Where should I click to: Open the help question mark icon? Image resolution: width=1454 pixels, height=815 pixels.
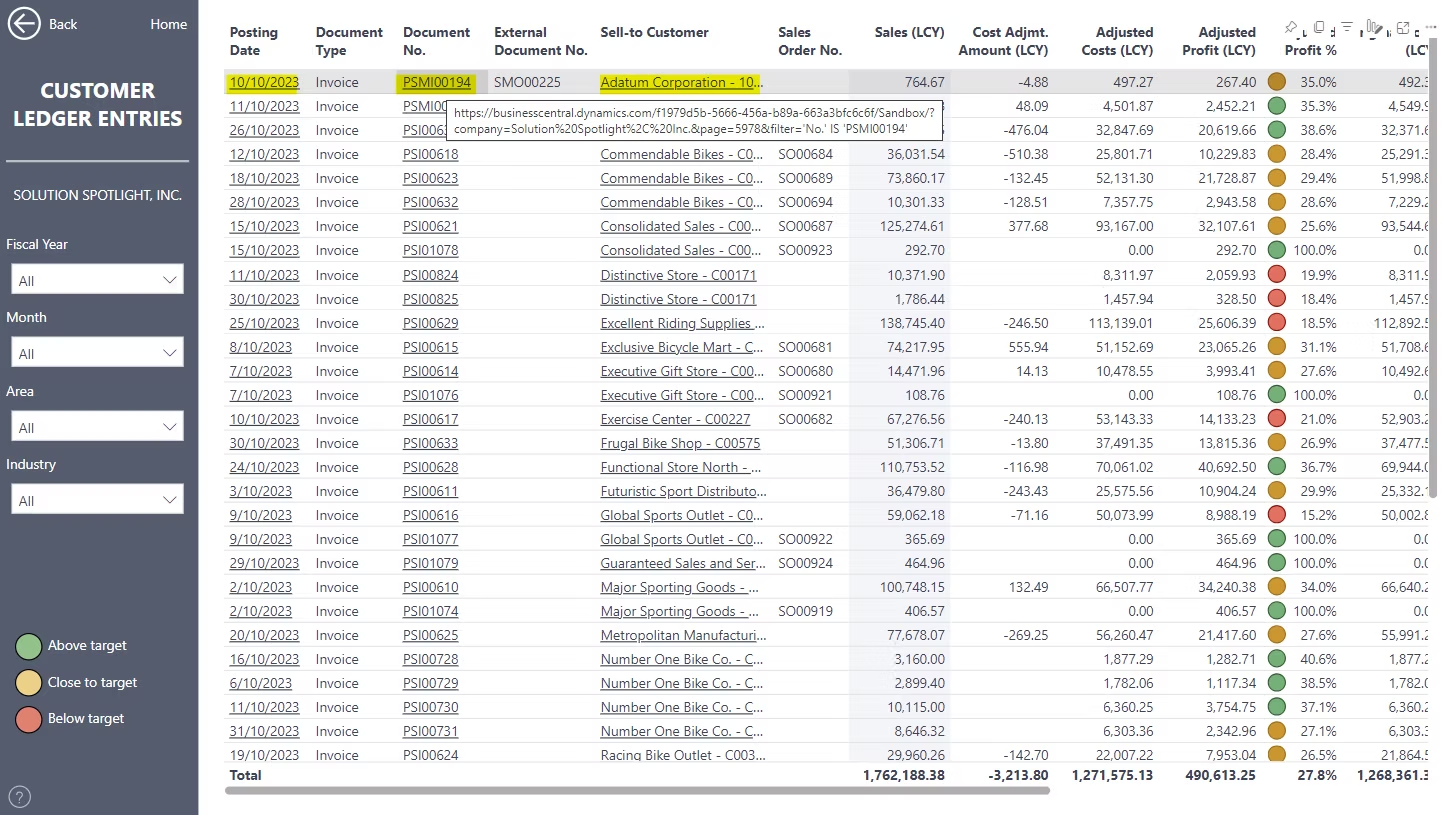(x=19, y=797)
